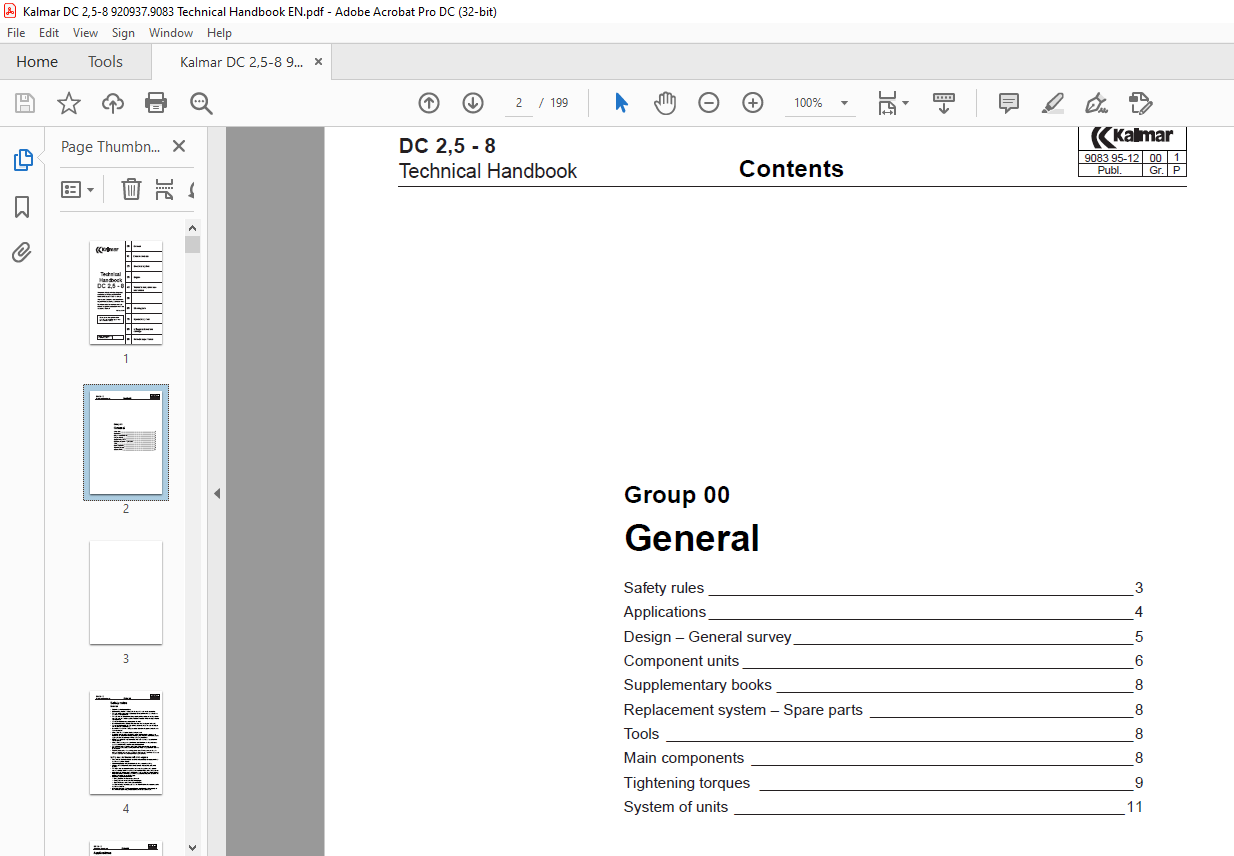Select blank page 3 thumbnail

point(126,593)
